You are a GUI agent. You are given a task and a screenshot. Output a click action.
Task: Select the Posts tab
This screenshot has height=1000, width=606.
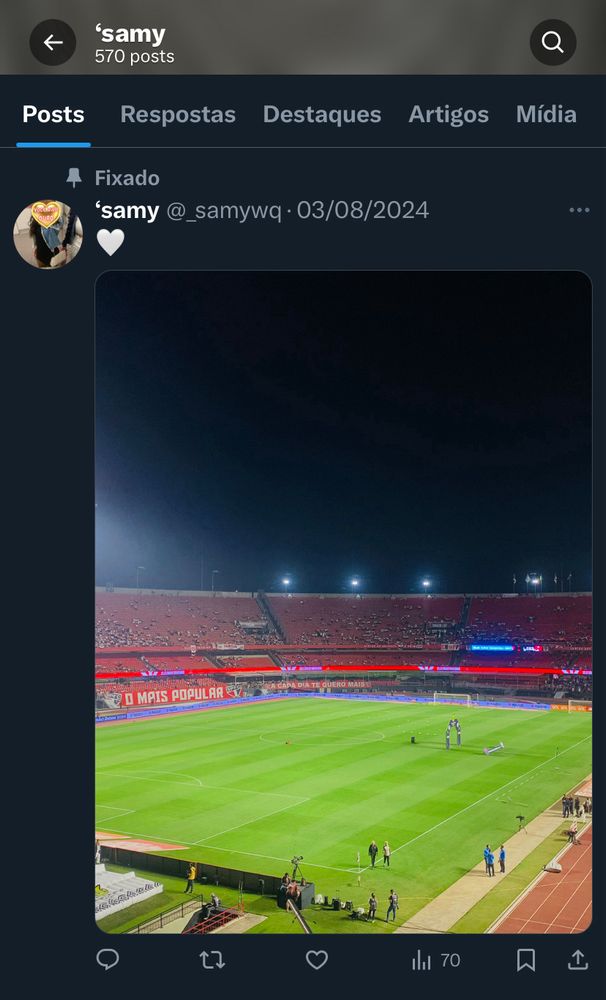54,114
